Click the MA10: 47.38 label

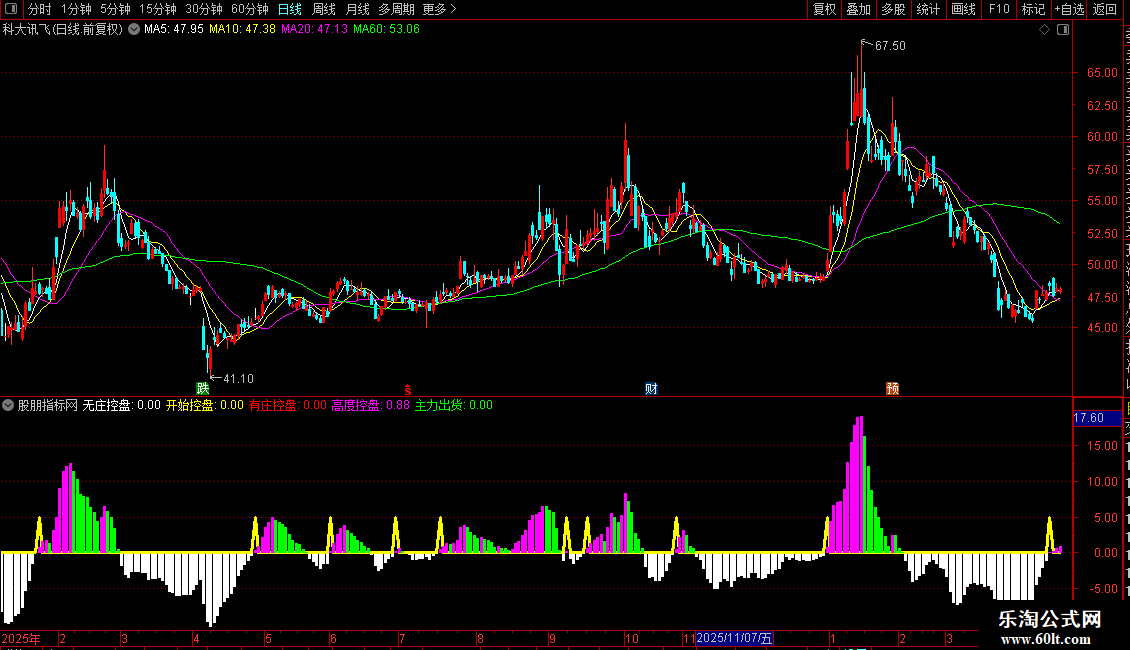(x=242, y=30)
